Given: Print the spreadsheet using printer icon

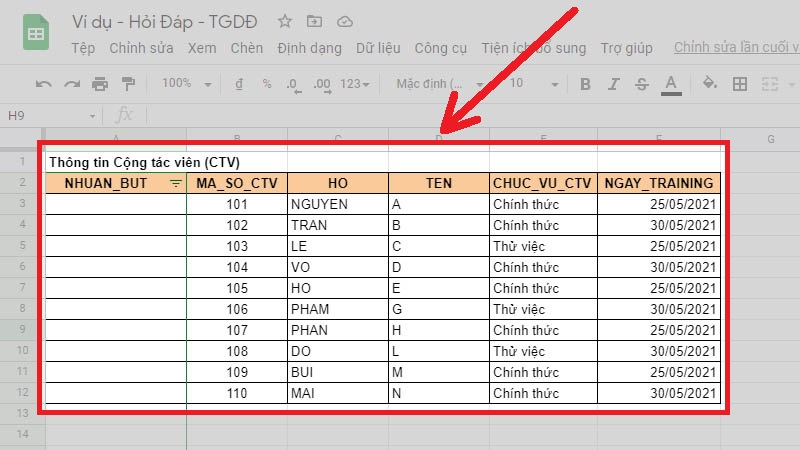Looking at the screenshot, I should tap(100, 84).
